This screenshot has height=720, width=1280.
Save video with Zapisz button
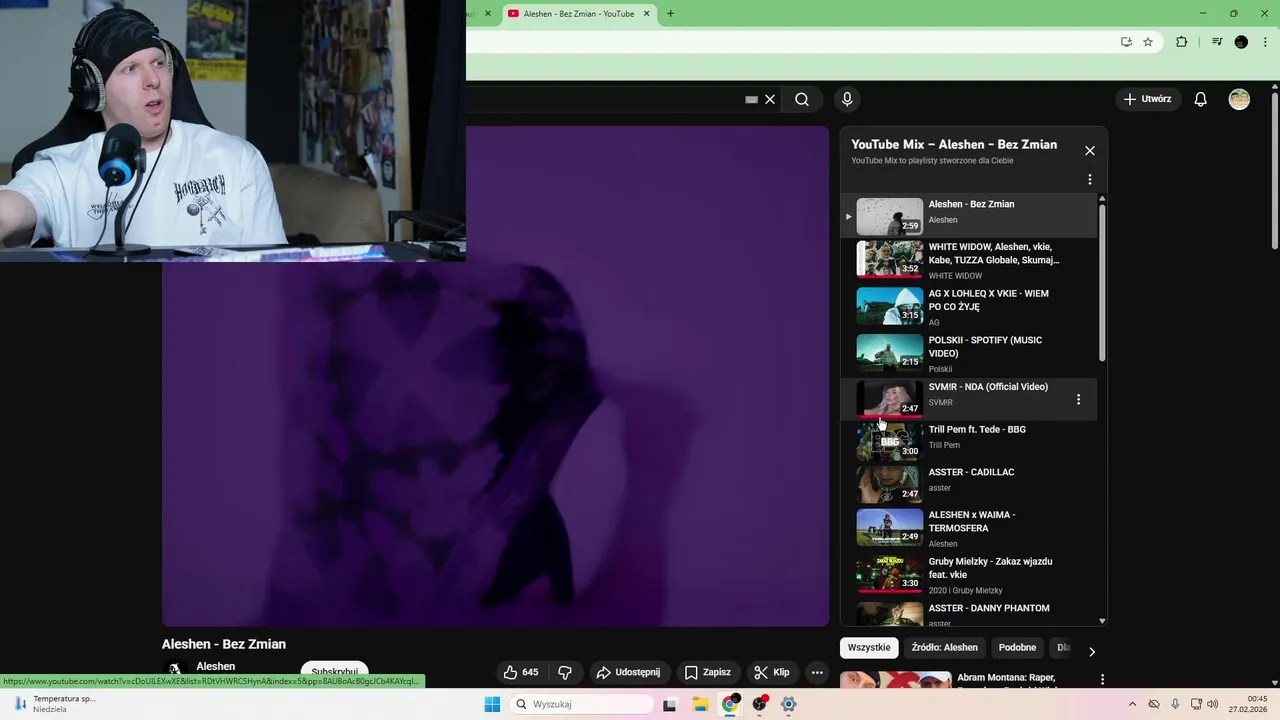tap(707, 672)
